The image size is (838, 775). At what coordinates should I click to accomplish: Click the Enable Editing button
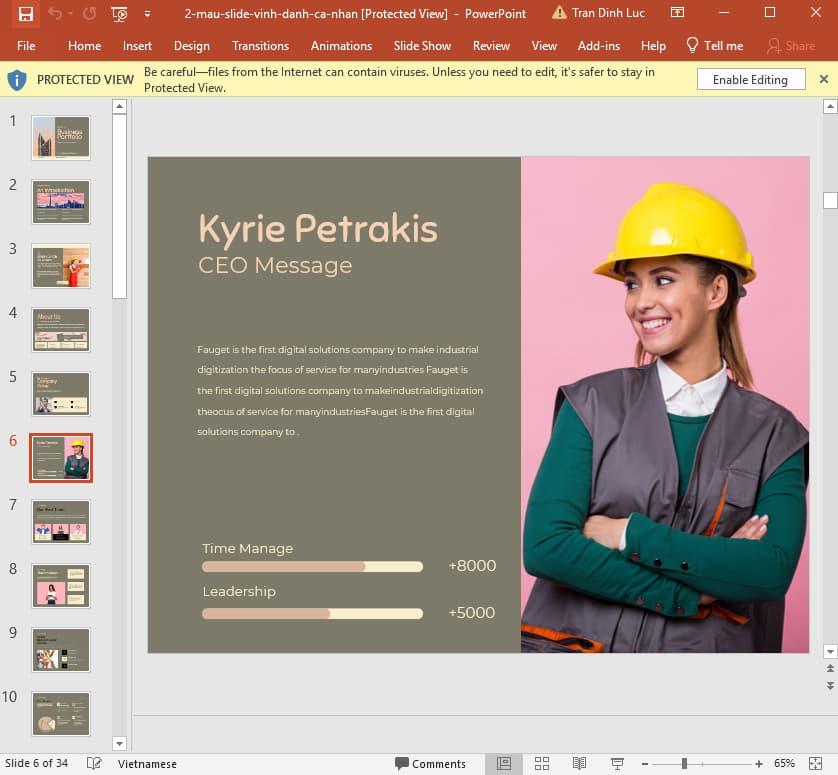tap(750, 80)
